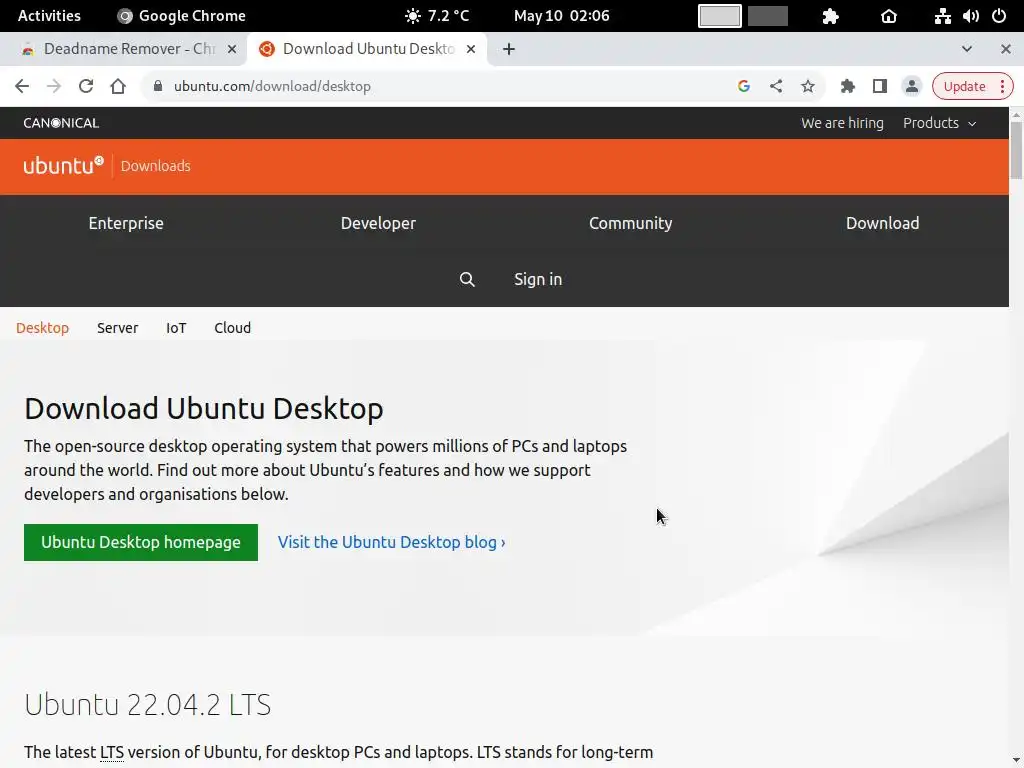Open the Enterprise menu
Screen dimensions: 1024x768
coord(126,223)
